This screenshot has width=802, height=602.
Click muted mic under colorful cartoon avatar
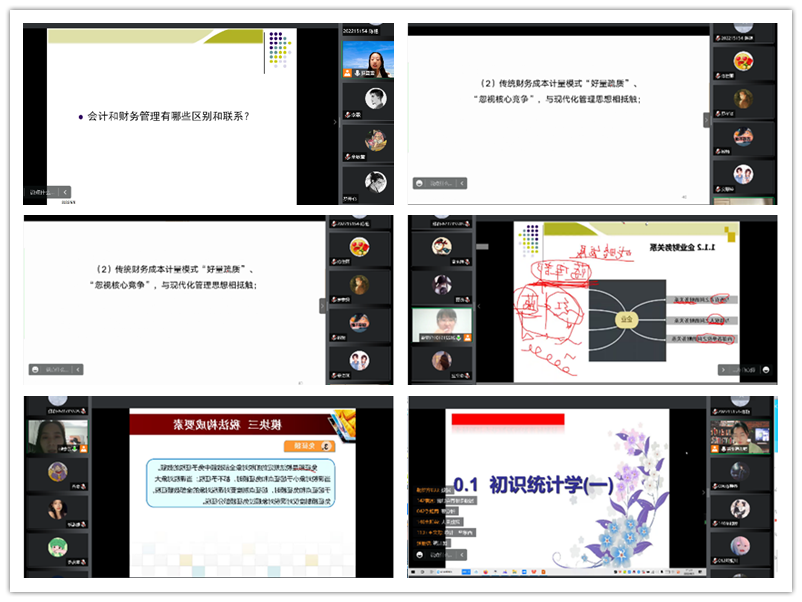click(x=348, y=157)
